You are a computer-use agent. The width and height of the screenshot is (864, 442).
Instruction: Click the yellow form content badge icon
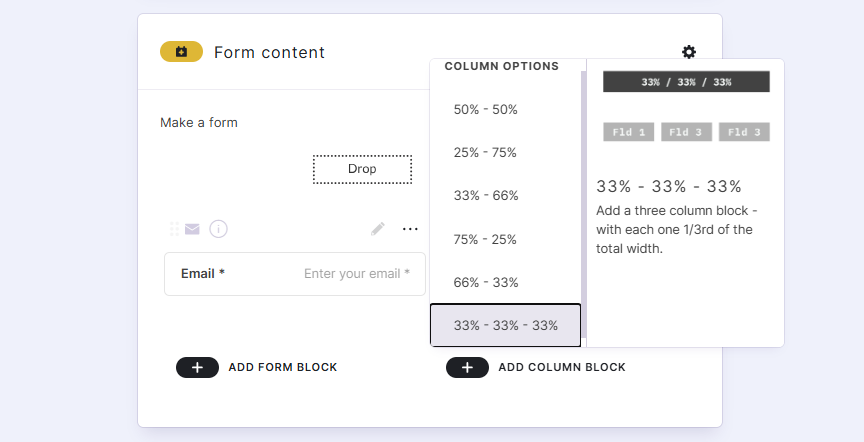181,52
